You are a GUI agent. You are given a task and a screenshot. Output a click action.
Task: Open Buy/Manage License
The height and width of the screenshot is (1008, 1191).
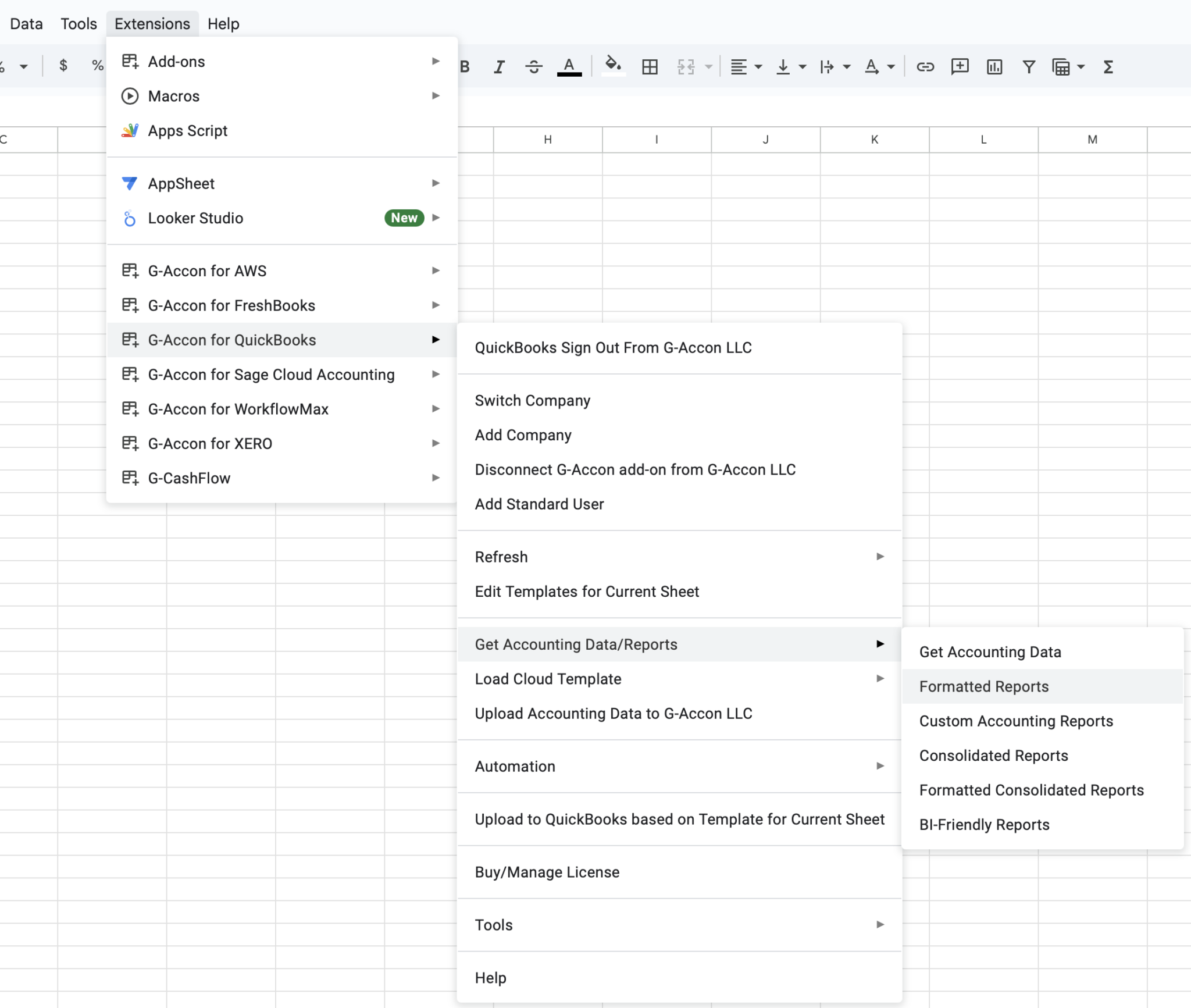[x=679, y=872]
